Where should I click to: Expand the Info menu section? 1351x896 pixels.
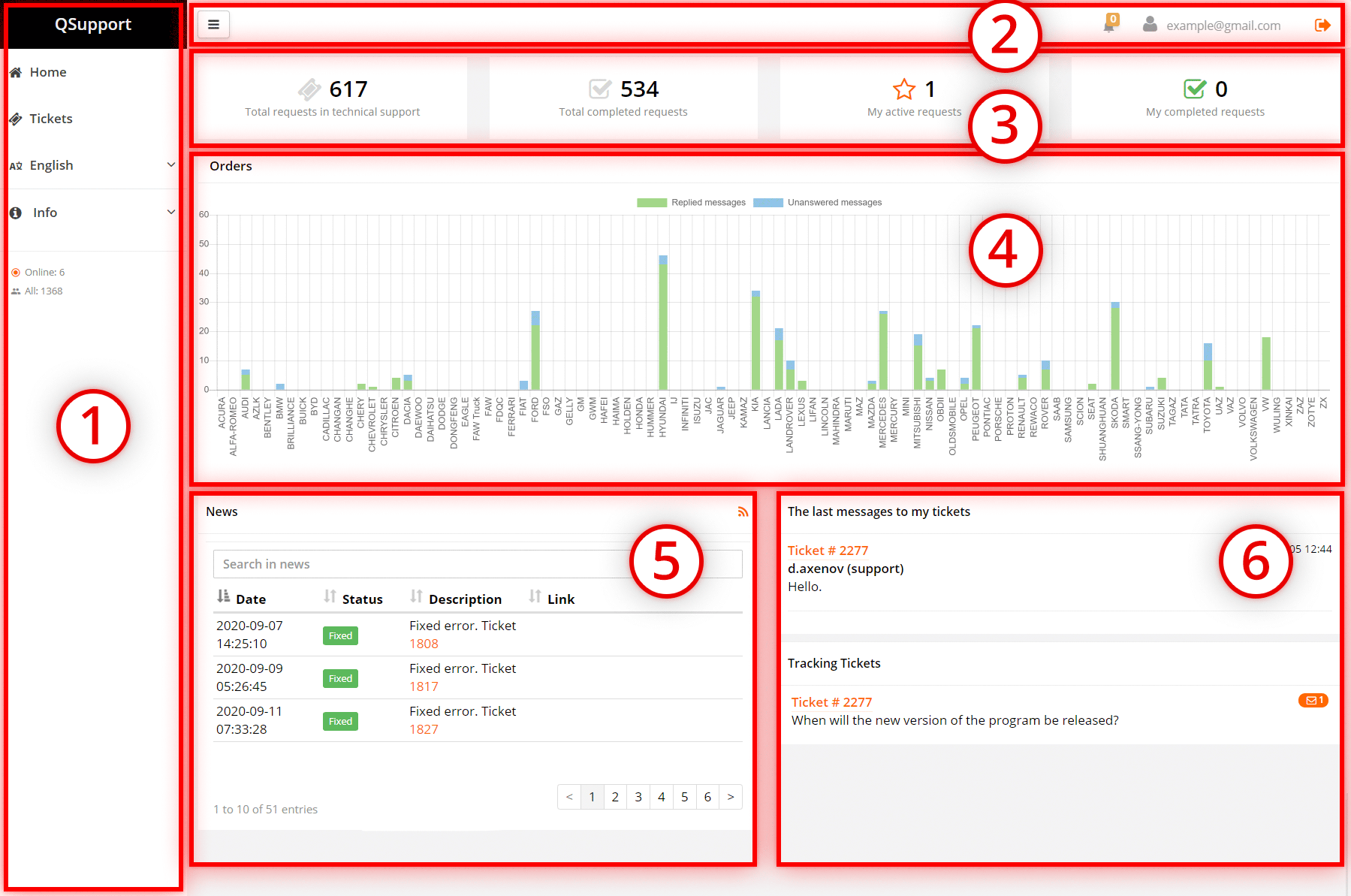pyautogui.click(x=93, y=213)
